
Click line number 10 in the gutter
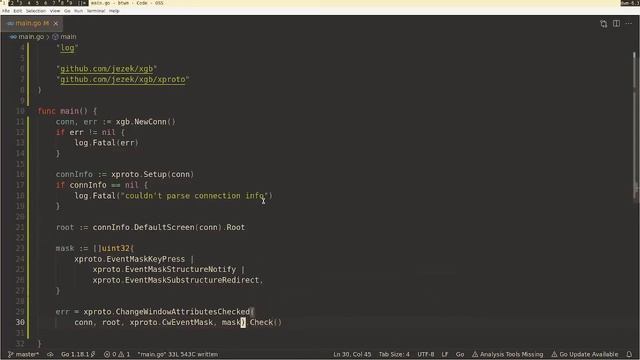(20, 111)
